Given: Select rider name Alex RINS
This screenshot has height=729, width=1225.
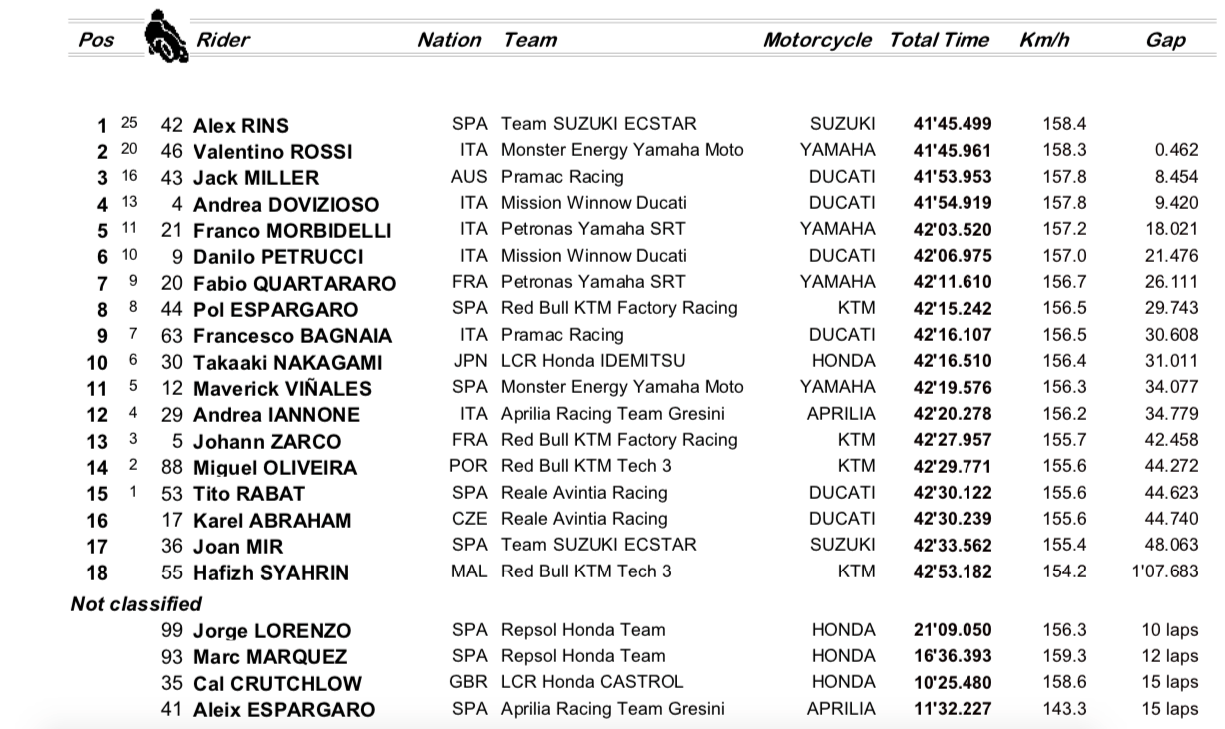Looking at the screenshot, I should click(x=240, y=126).
